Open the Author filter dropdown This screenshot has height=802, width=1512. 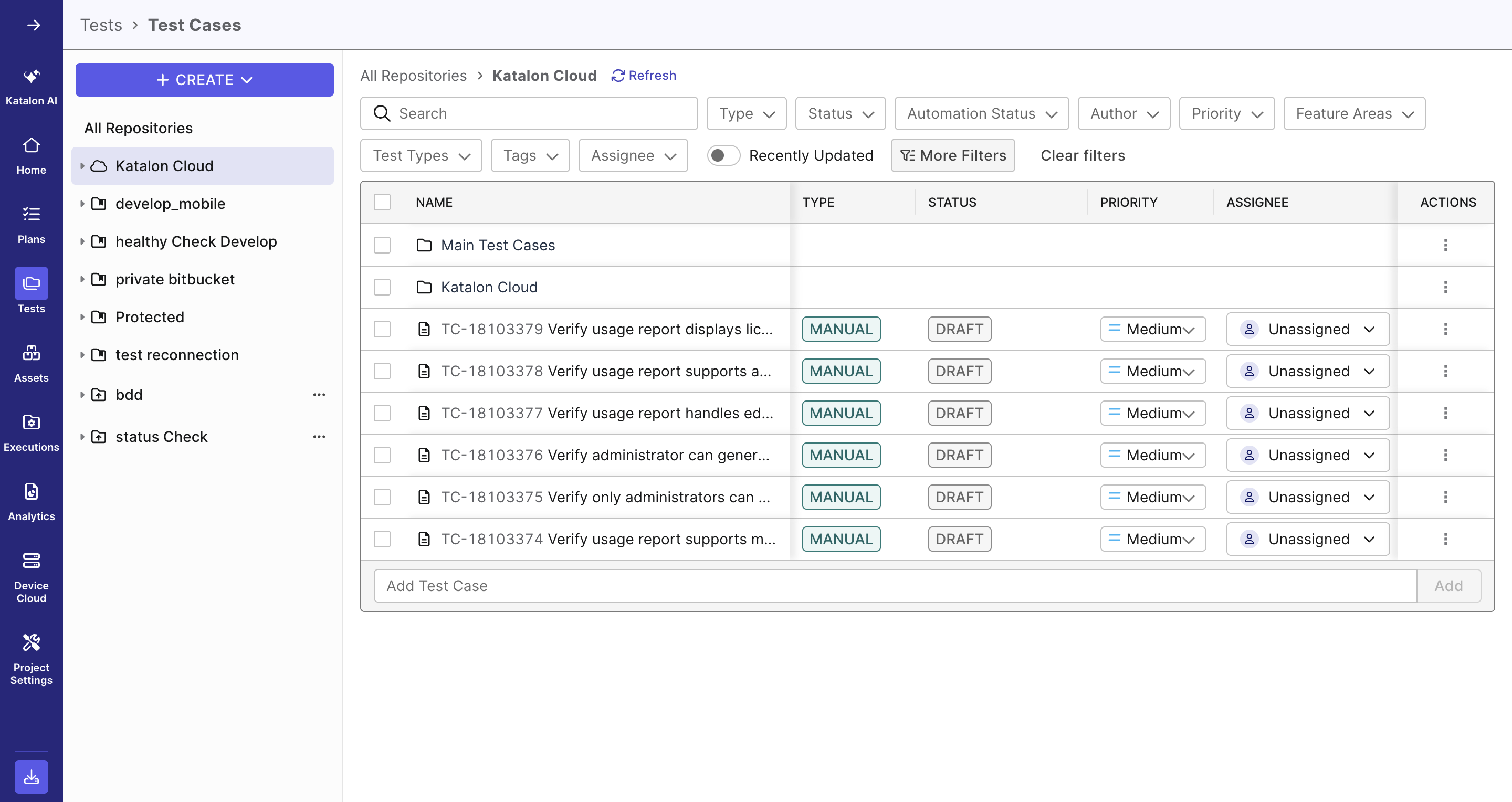1123,113
